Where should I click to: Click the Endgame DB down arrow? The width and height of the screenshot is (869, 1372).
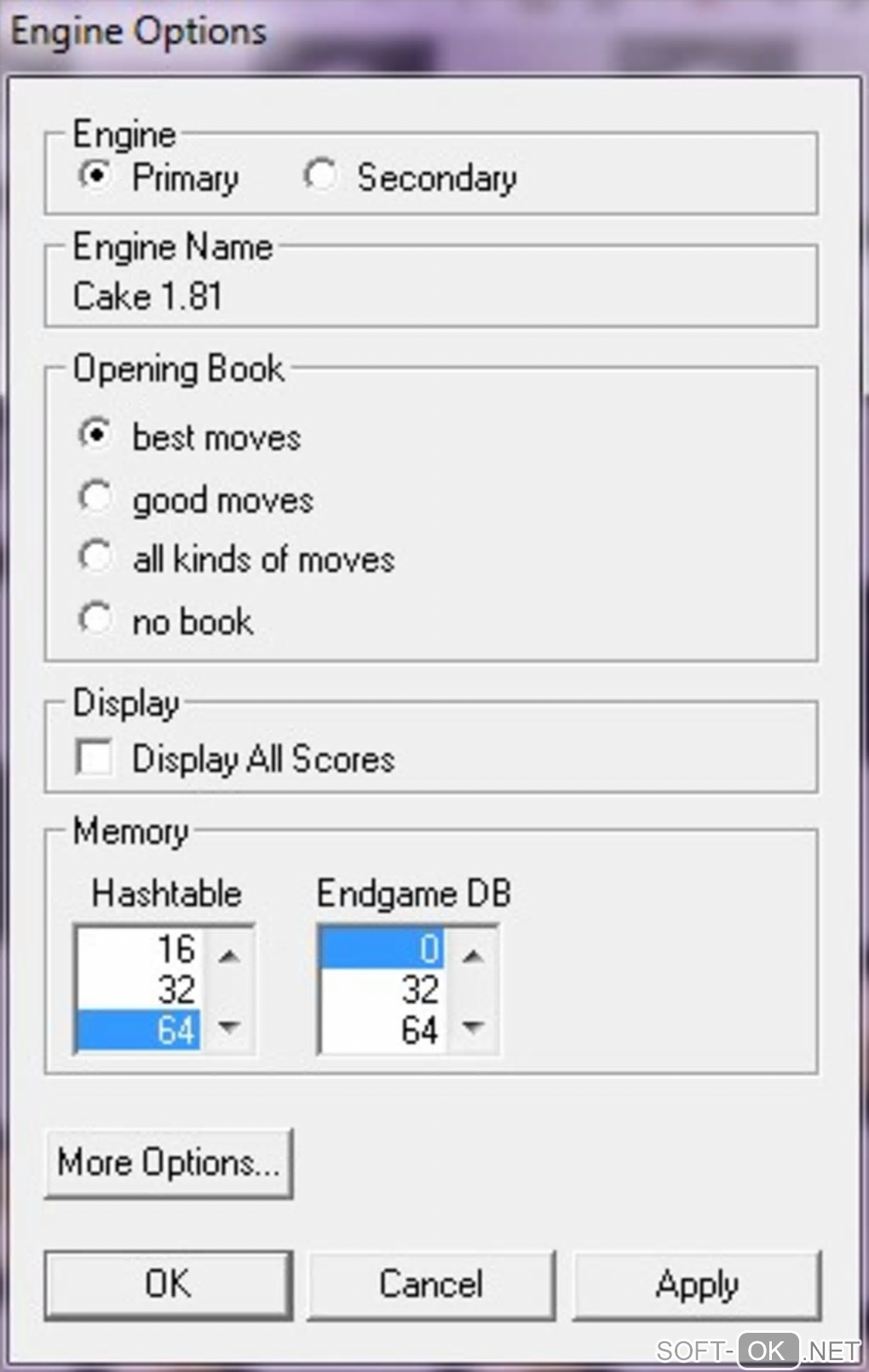473,1026
